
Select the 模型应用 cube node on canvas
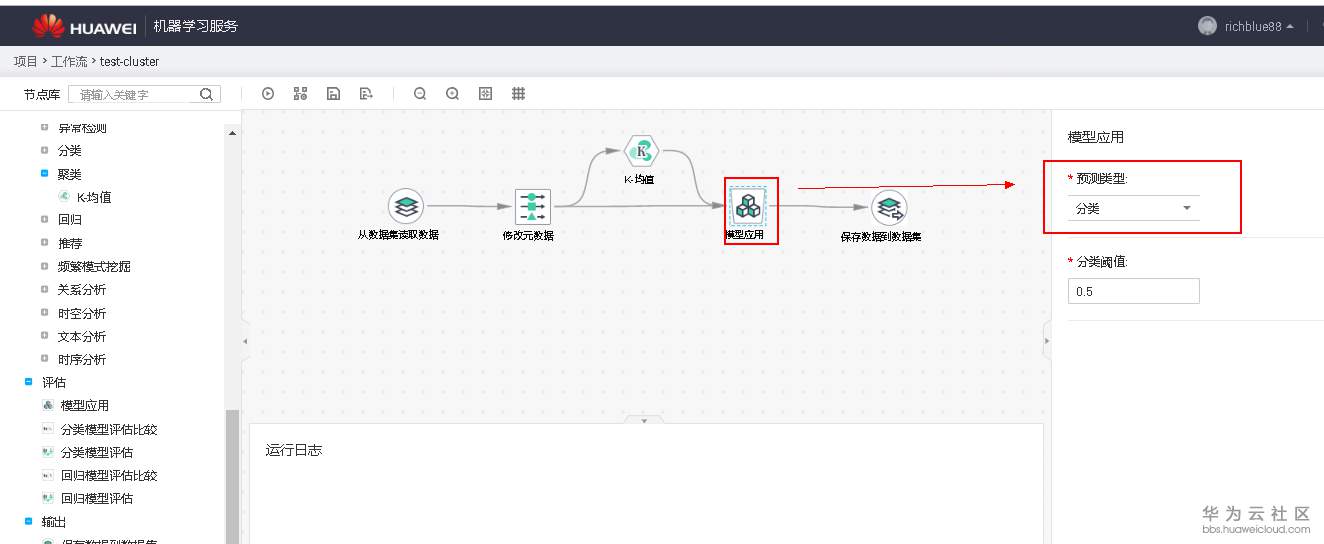(x=747, y=207)
